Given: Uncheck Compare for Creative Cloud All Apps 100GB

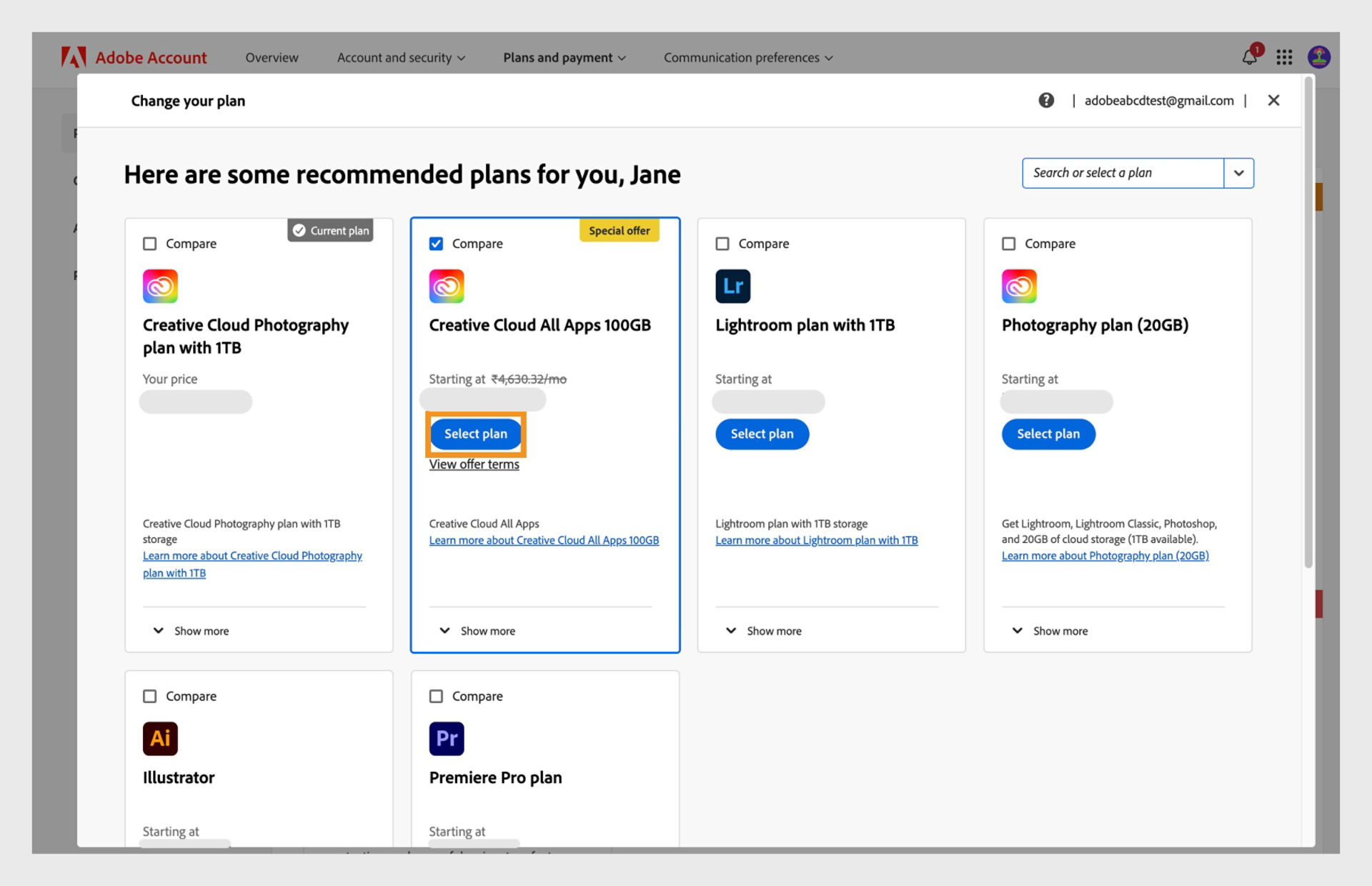Looking at the screenshot, I should (x=436, y=244).
